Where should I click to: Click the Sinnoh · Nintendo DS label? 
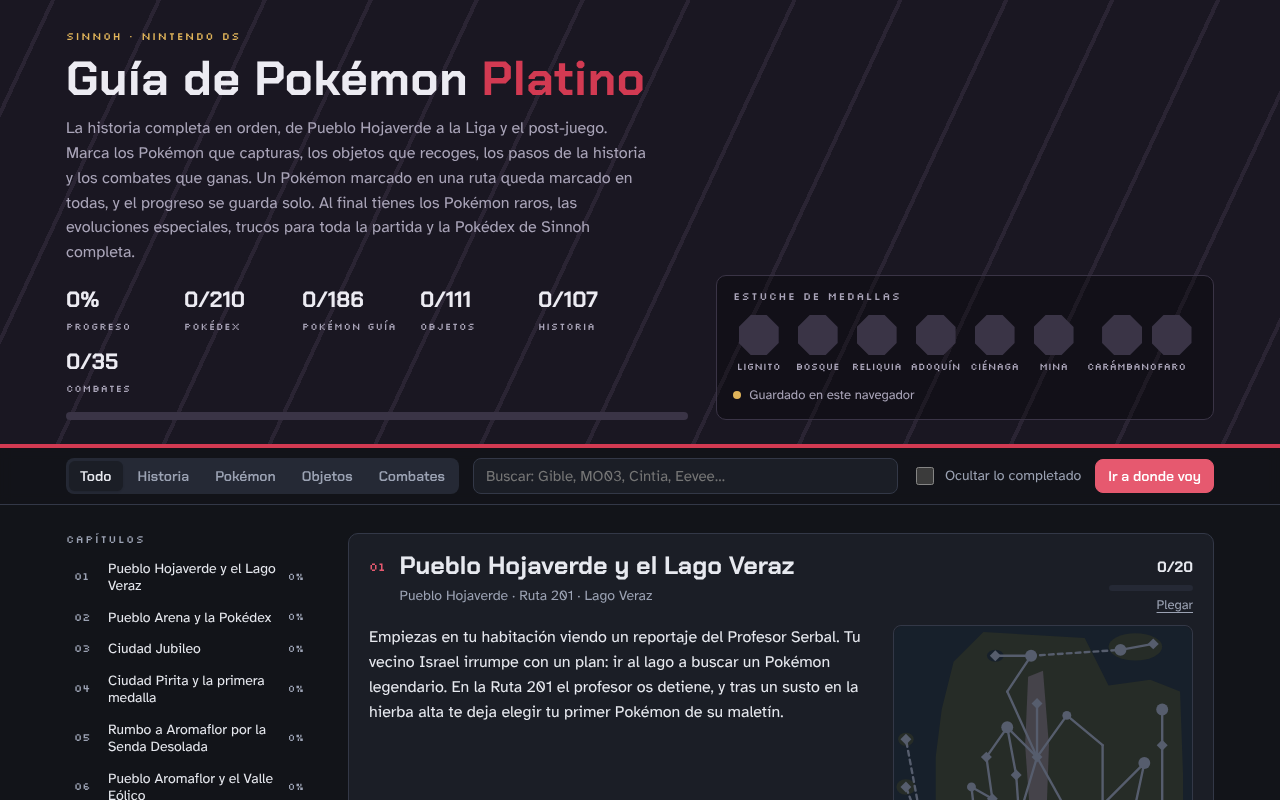pos(153,37)
